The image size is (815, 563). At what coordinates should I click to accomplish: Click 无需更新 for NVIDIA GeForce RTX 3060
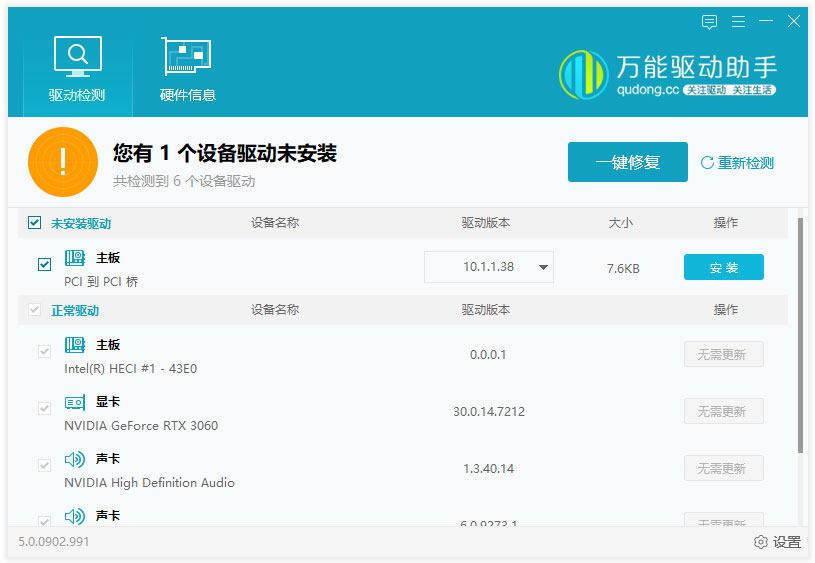724,411
